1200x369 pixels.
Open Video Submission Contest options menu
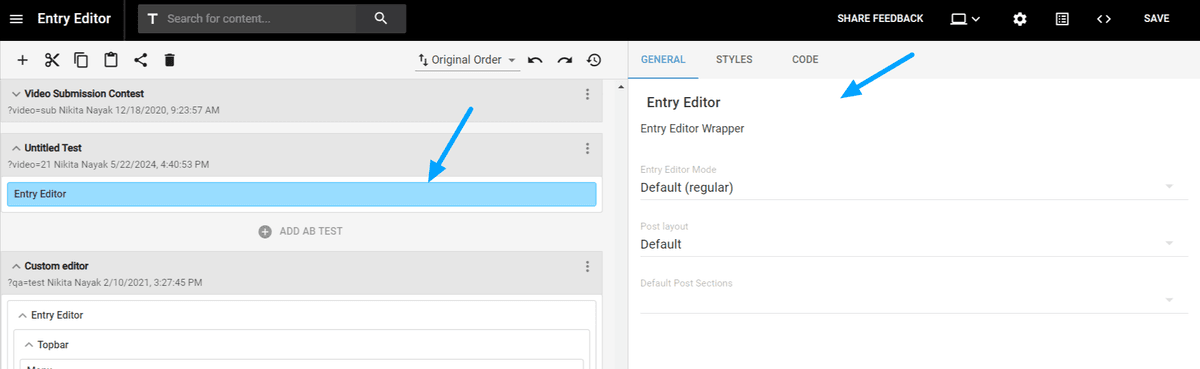pyautogui.click(x=587, y=94)
